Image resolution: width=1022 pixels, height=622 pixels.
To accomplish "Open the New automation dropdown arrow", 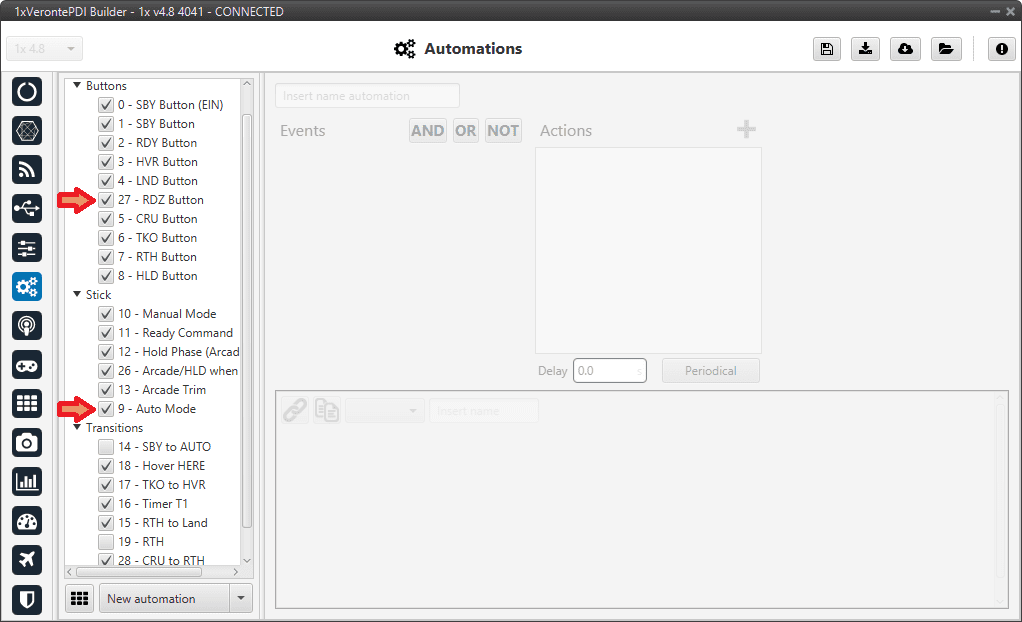I will click(240, 599).
